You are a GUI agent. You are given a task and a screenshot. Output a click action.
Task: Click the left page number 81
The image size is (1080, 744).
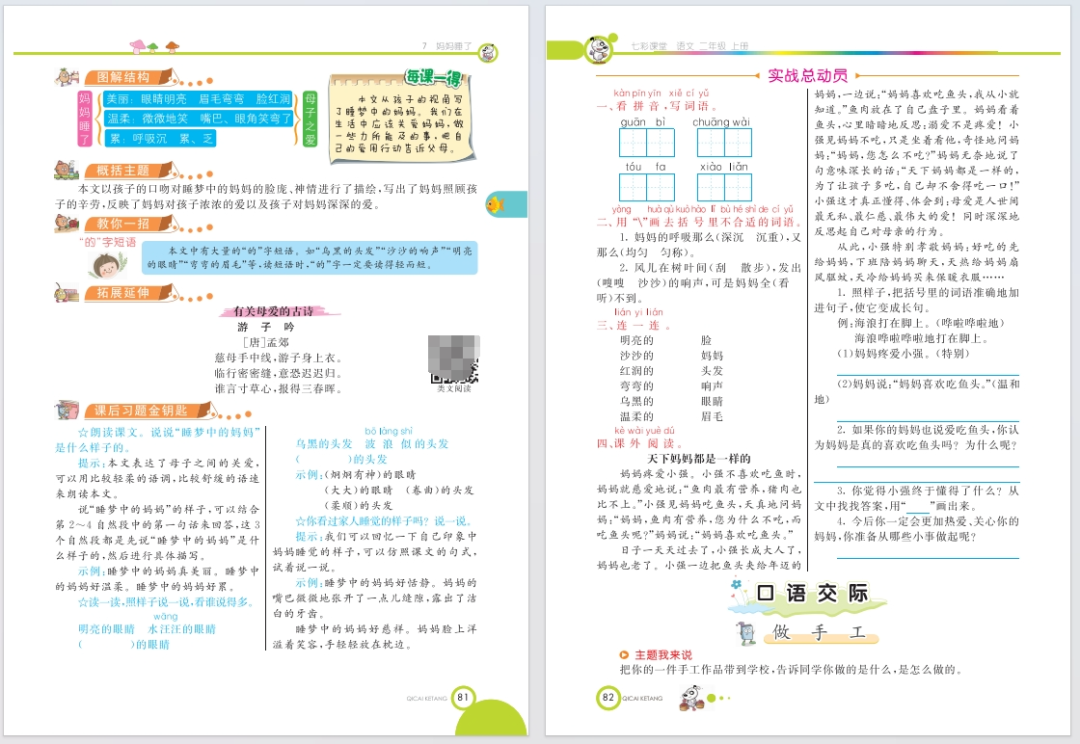click(463, 697)
